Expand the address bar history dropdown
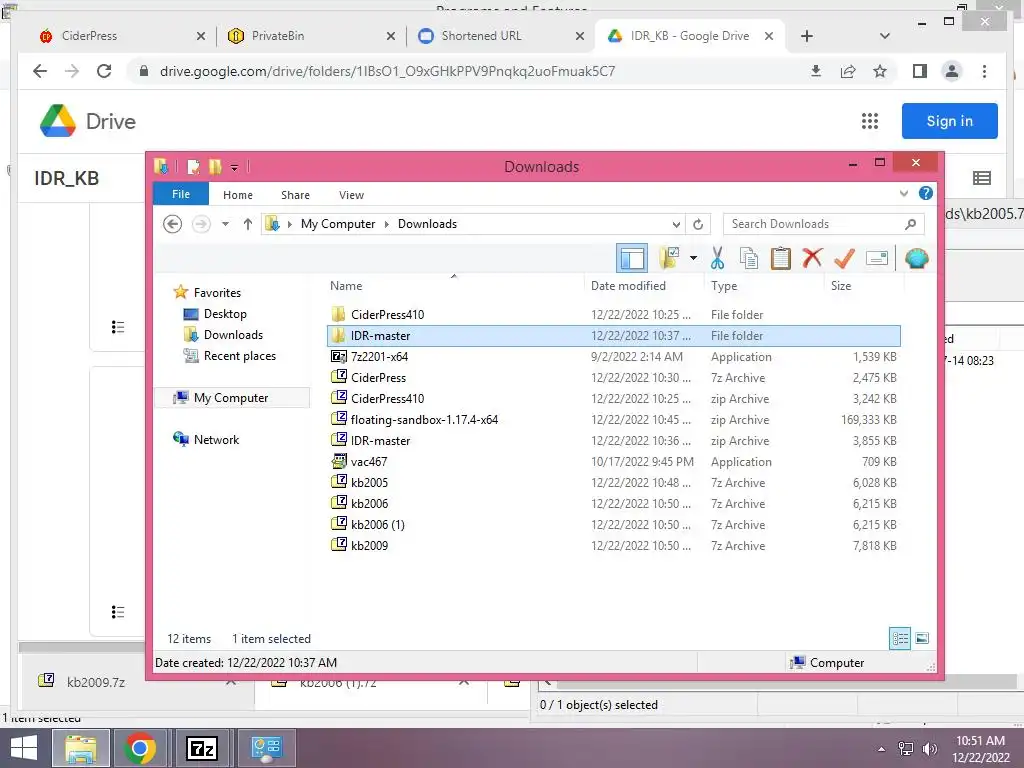This screenshot has width=1024, height=768. (x=676, y=224)
